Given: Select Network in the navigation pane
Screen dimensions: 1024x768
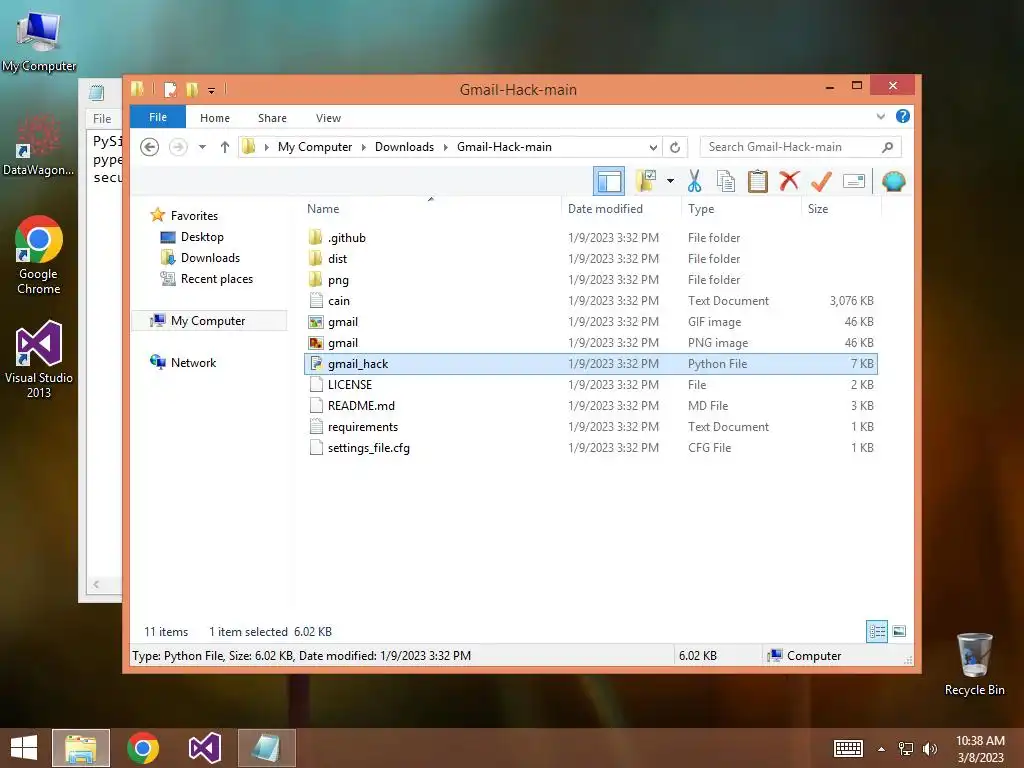Looking at the screenshot, I should pos(193,362).
